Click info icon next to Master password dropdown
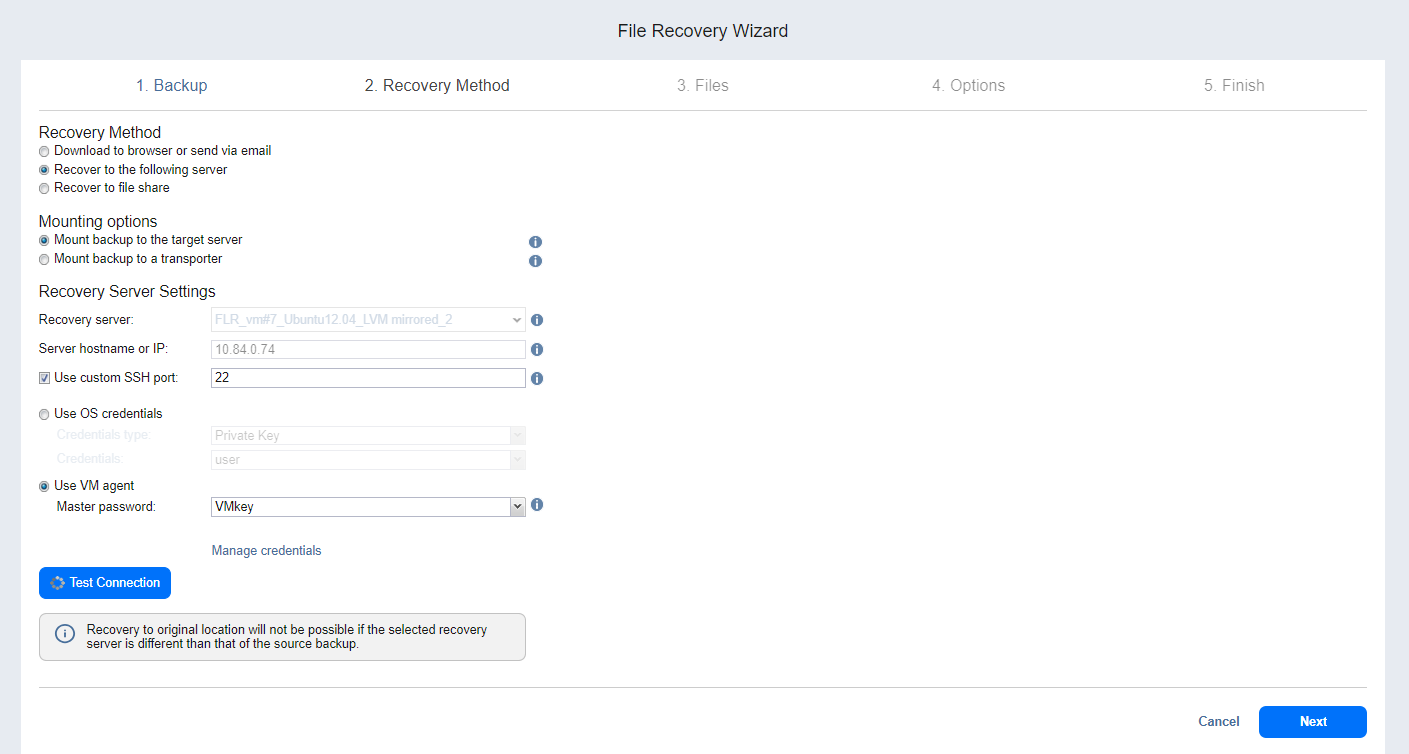The height and width of the screenshot is (754, 1409). tap(537, 505)
